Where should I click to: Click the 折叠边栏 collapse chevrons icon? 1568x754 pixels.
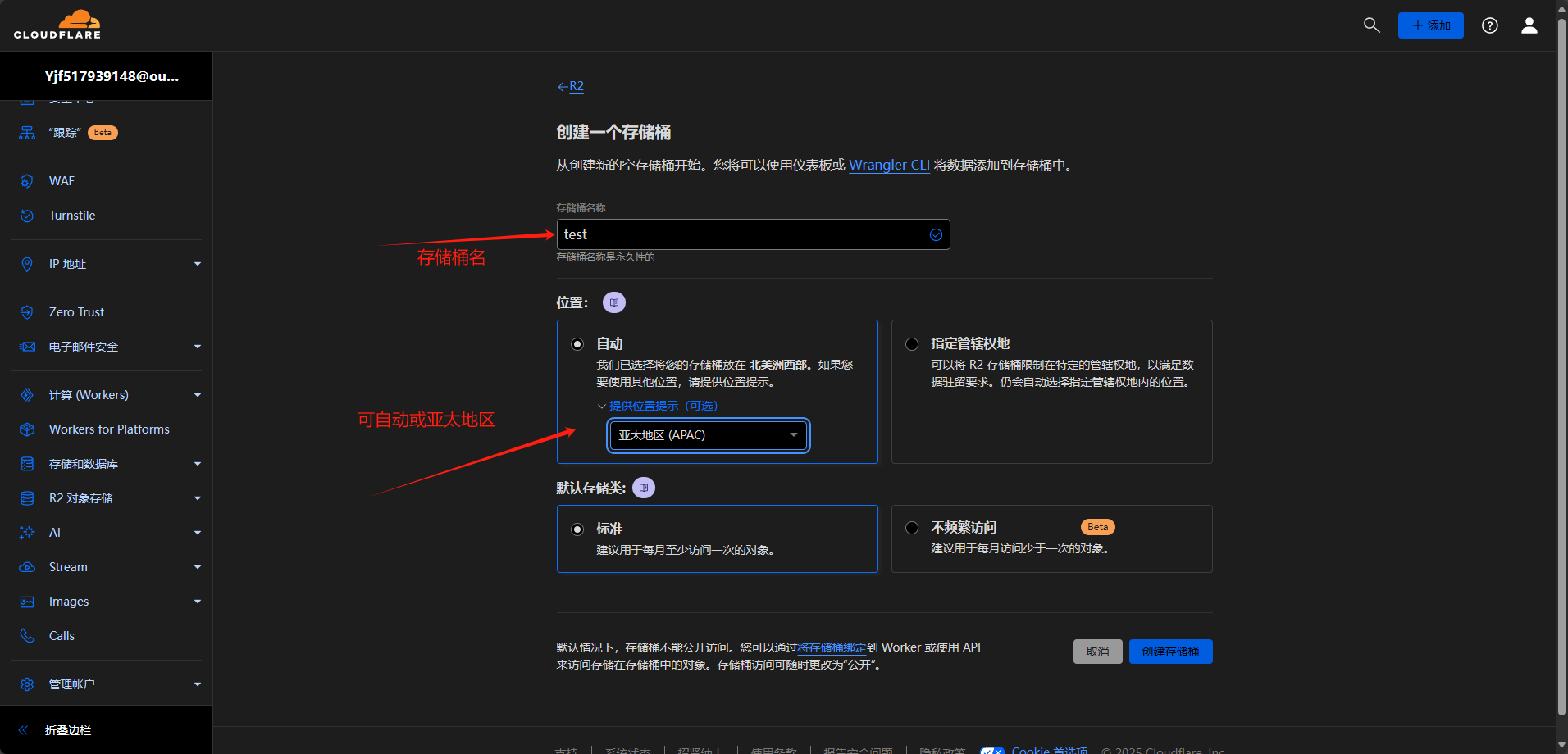pyautogui.click(x=23, y=730)
